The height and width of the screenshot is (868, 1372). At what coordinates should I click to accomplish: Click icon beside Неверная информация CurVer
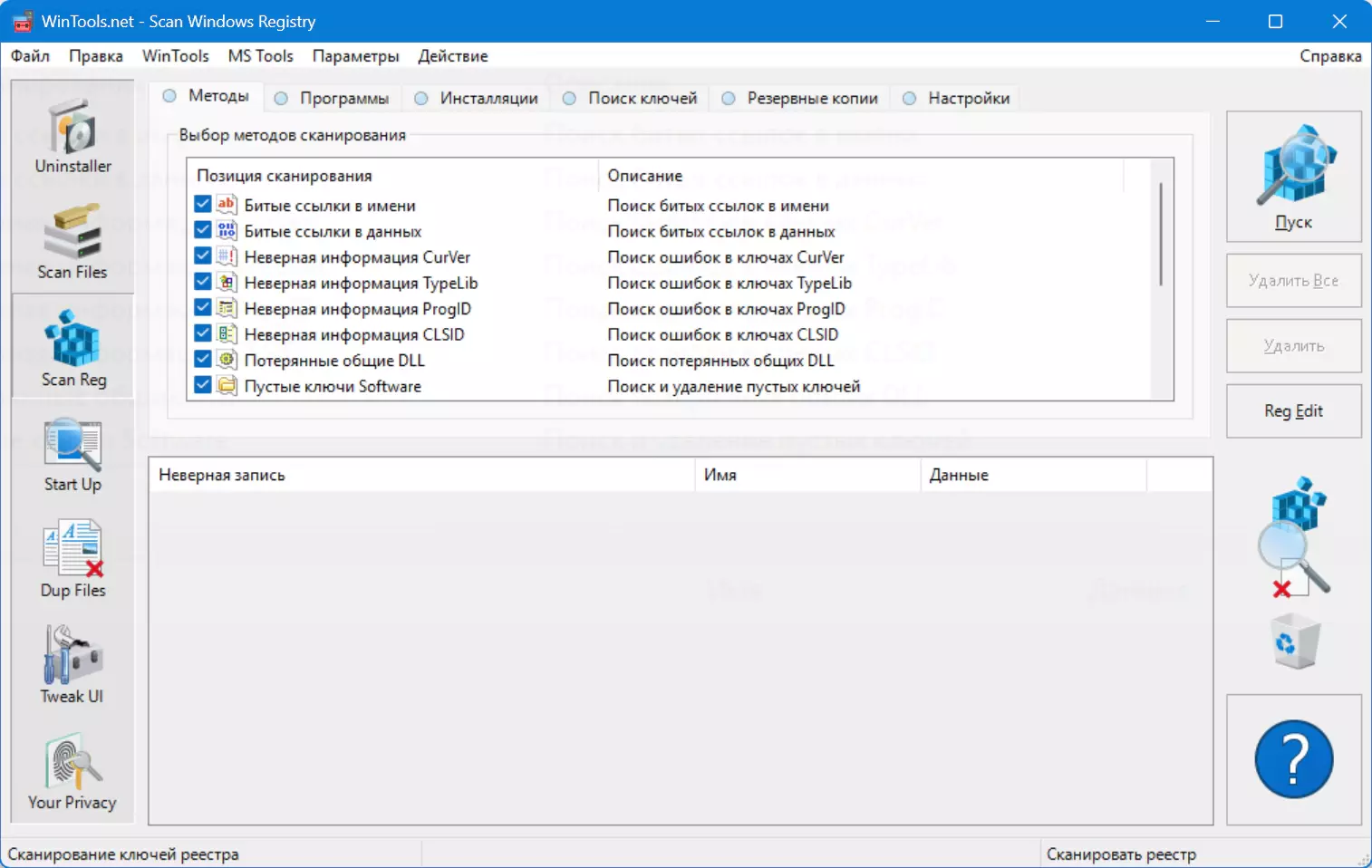pos(227,256)
